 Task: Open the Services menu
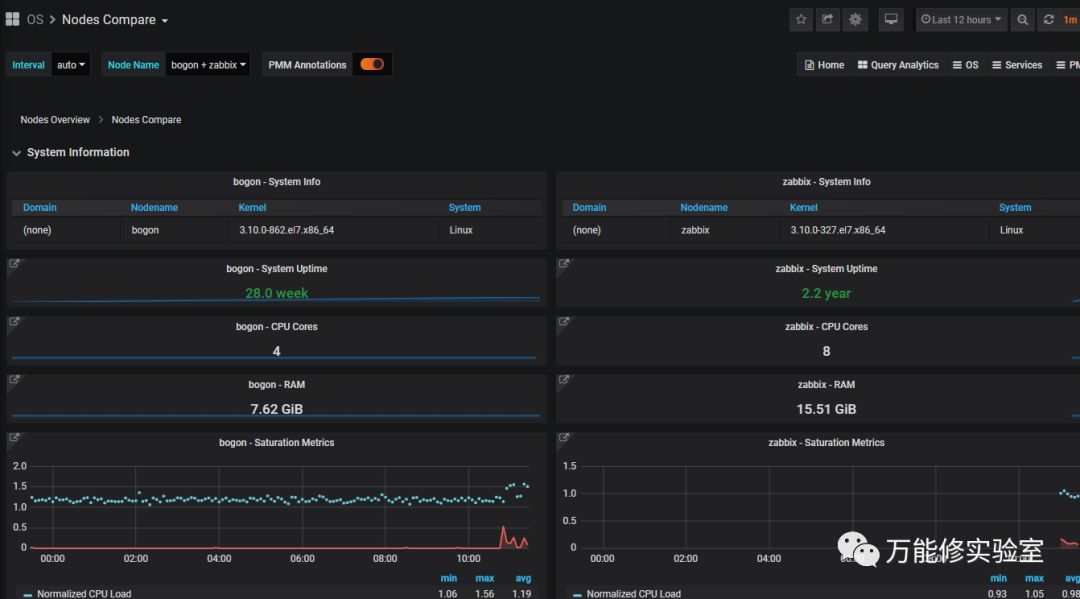coord(1017,65)
